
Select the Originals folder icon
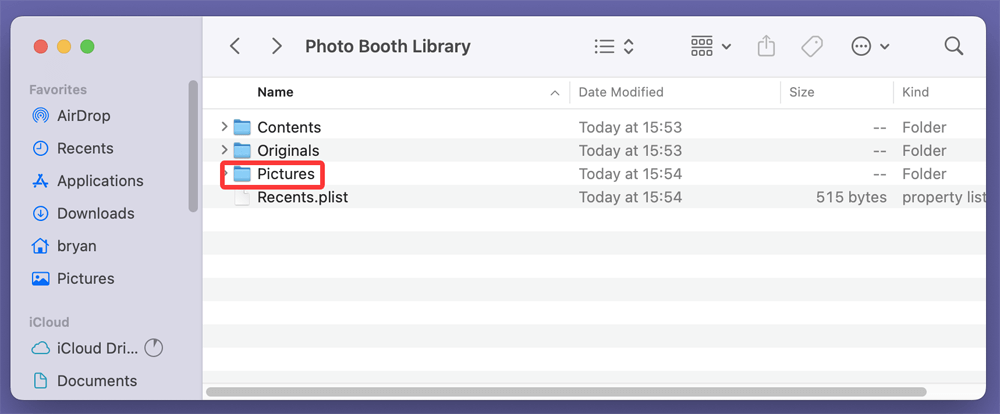(242, 151)
